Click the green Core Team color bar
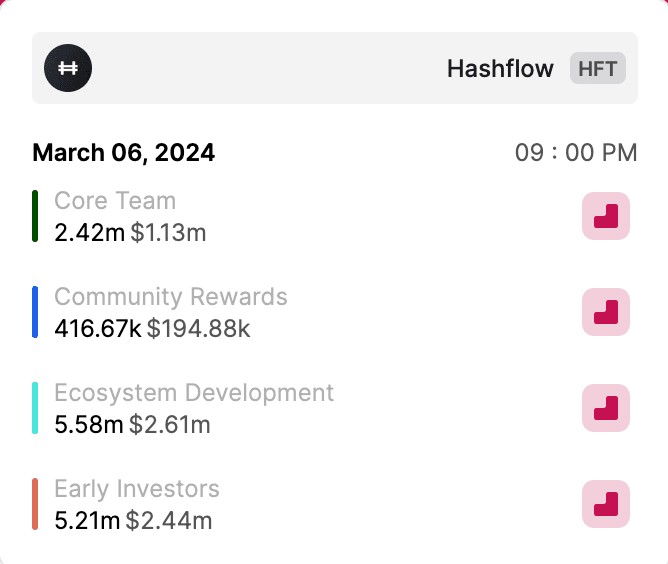668x564 pixels. tap(35, 216)
